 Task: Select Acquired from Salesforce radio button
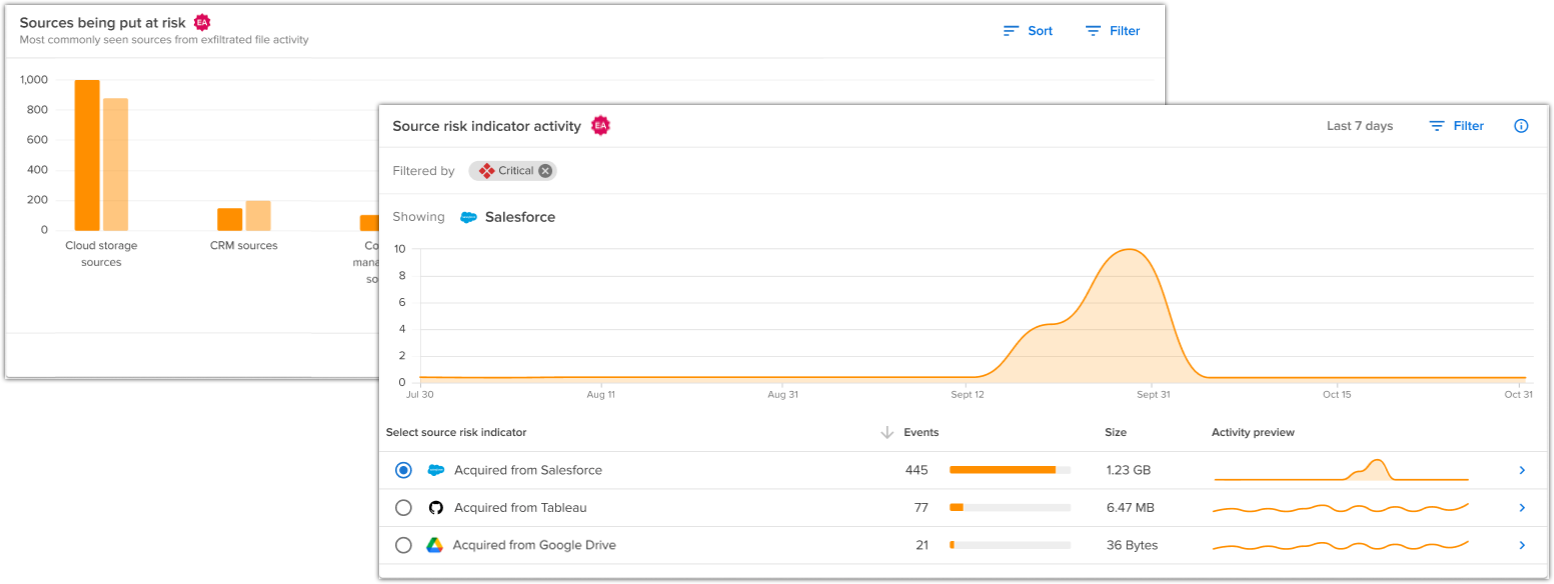[x=403, y=470]
